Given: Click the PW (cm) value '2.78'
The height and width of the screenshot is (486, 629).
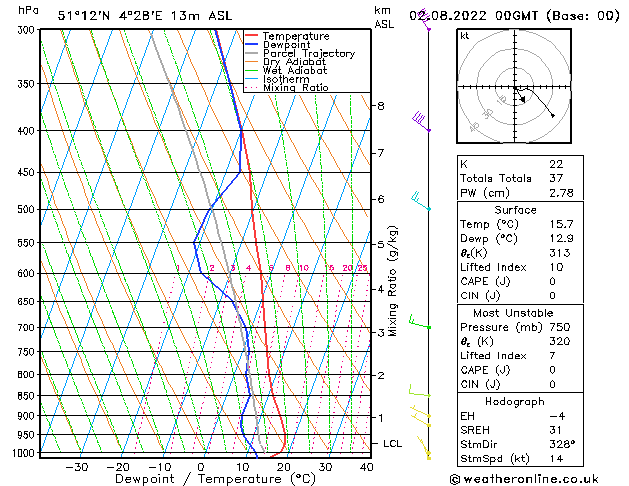Looking at the screenshot, I should (561, 193).
